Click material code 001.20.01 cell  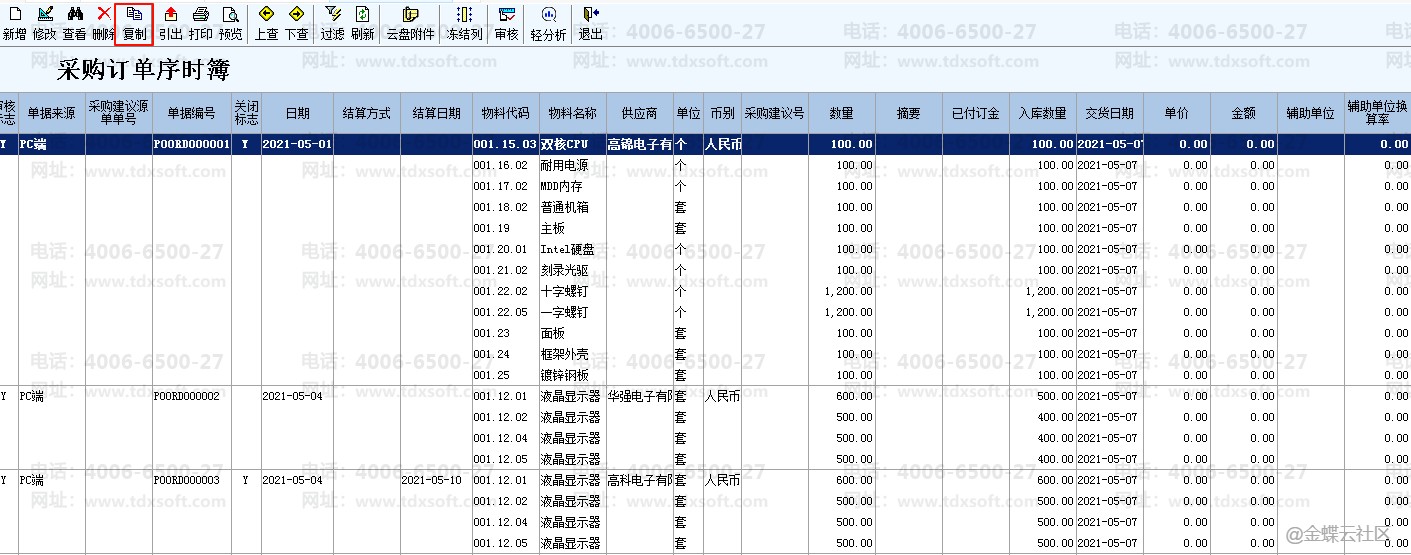[506, 249]
